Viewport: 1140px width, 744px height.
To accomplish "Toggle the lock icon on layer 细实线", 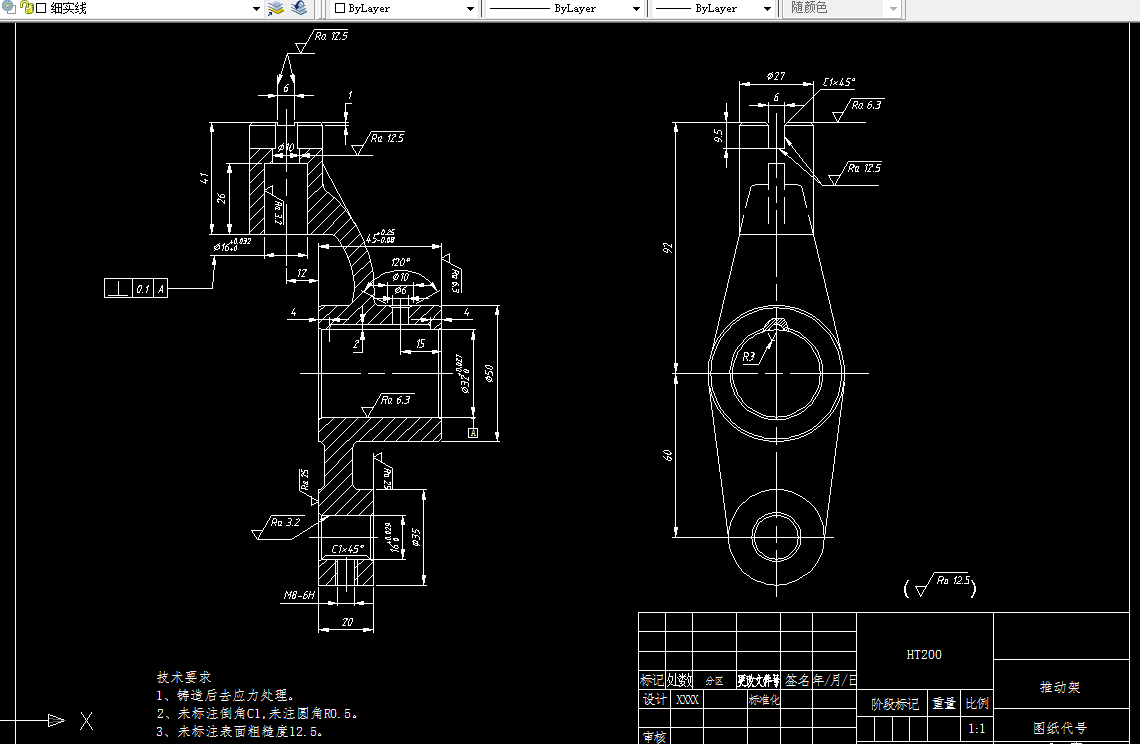I will (x=28, y=8).
